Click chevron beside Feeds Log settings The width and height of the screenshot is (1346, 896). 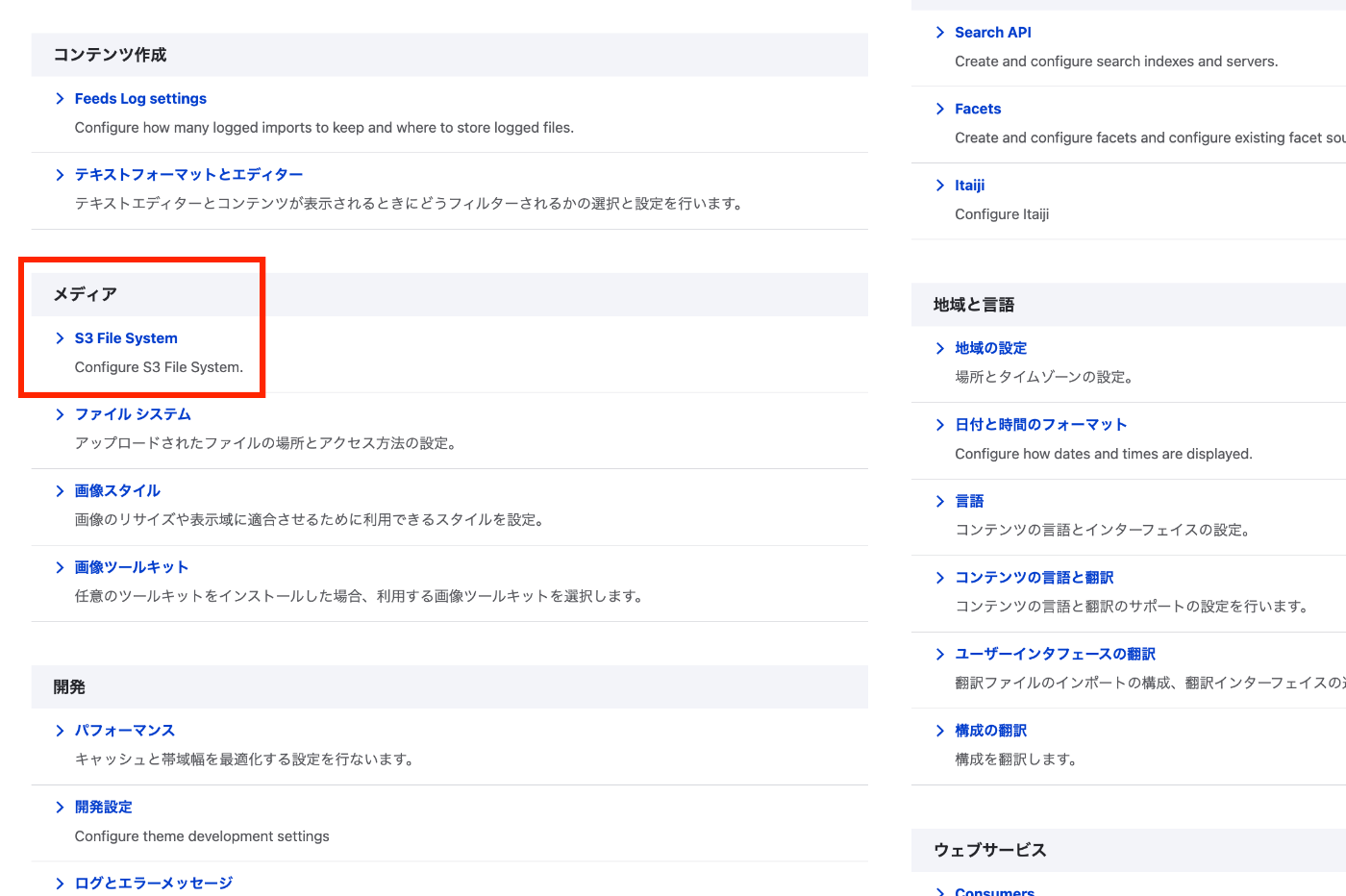[60, 98]
